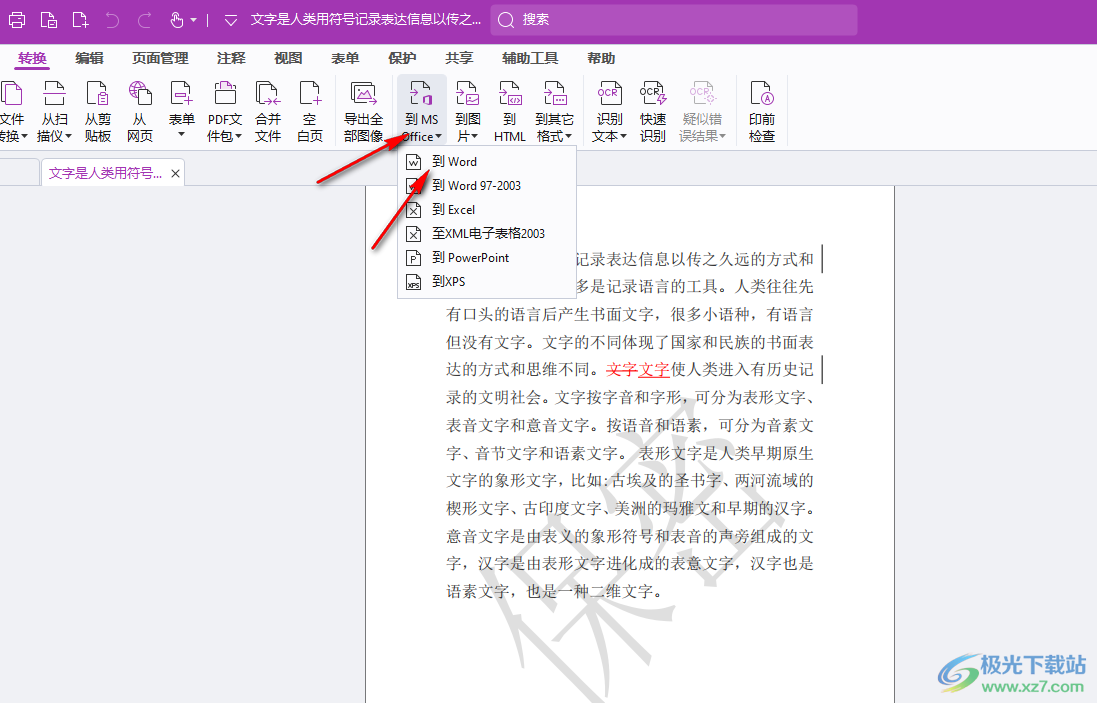1097x703 pixels.
Task: Create a blank page from the quick access bar
Action: click(80, 20)
